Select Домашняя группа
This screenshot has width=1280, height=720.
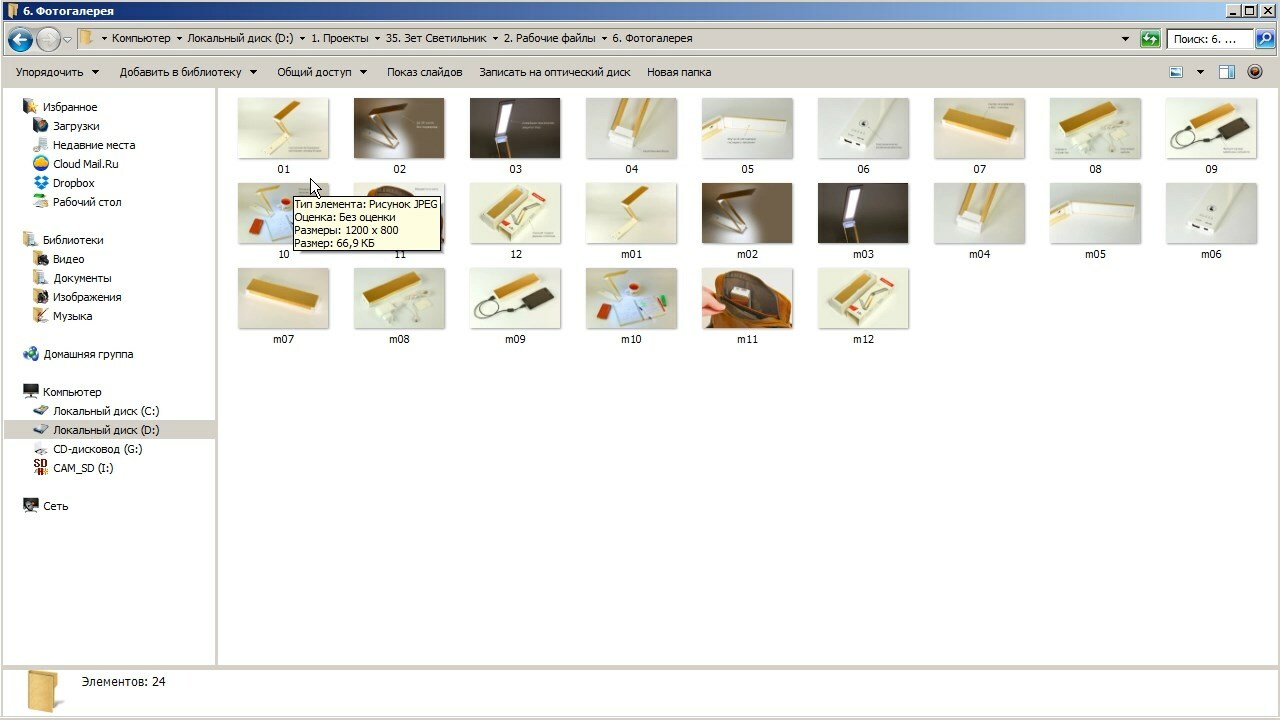coord(88,354)
